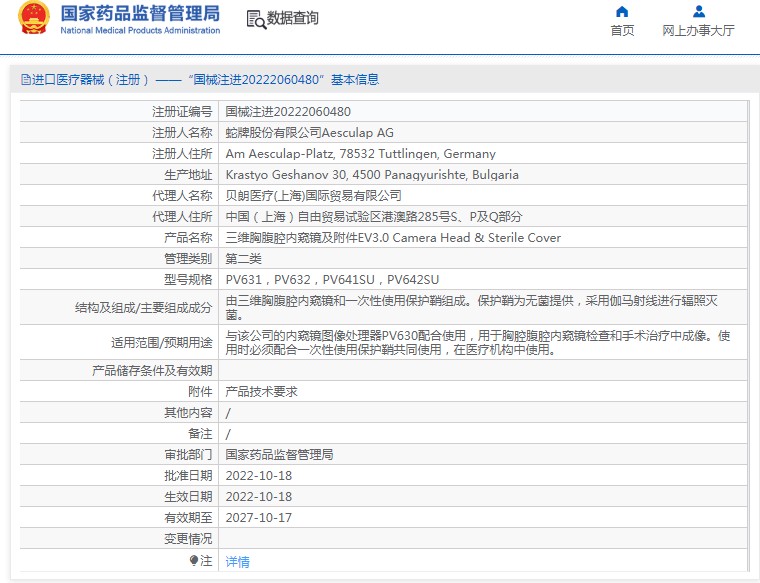Click the 产品名称 label

tap(188, 237)
